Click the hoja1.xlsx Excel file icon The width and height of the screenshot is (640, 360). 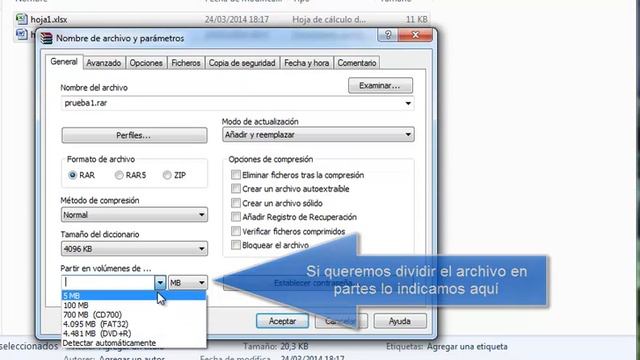click(21, 19)
